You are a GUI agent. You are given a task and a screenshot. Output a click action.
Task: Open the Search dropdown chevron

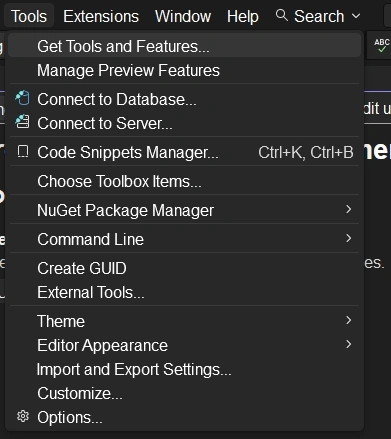coord(356,16)
